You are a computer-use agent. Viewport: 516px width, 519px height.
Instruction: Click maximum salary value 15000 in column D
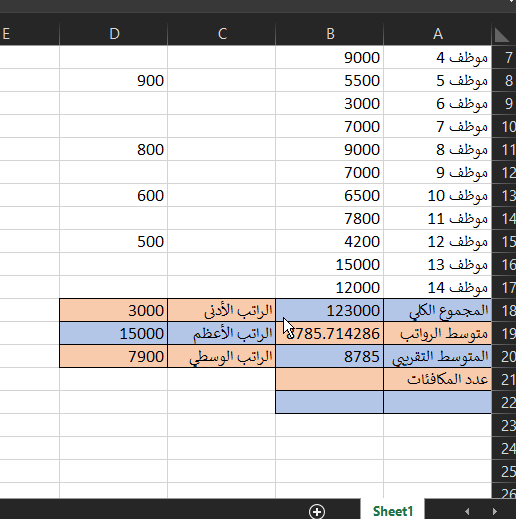click(114, 333)
